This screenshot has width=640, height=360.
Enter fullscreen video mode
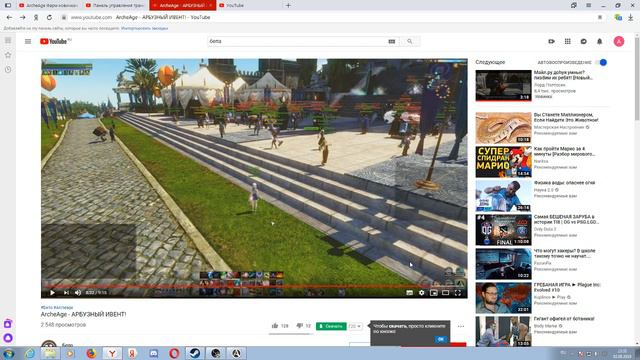click(458, 292)
